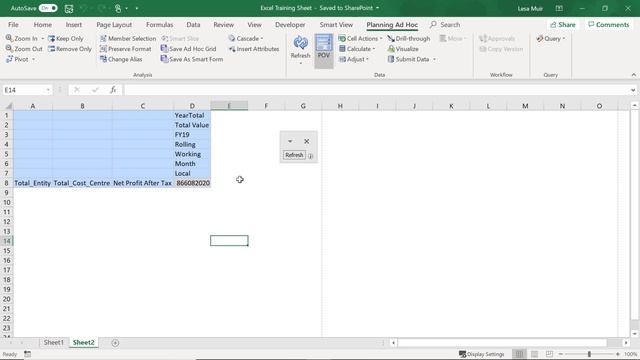Click Cell Actions
The height and width of the screenshot is (360, 640).
(x=358, y=38)
